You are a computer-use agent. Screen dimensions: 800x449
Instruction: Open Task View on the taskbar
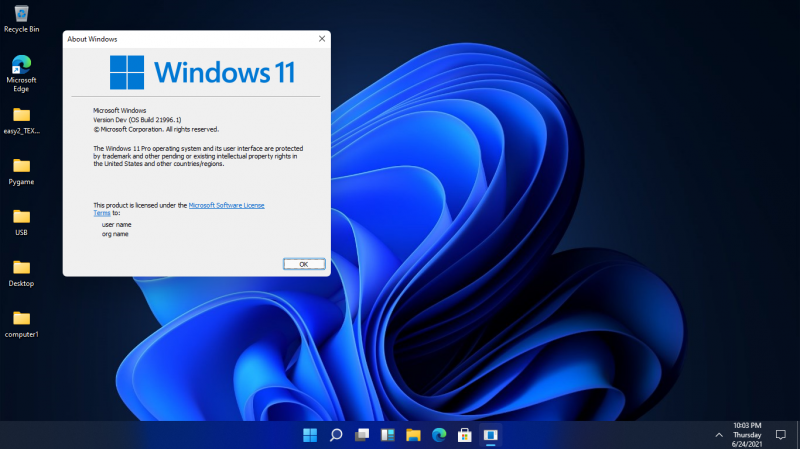tap(362, 435)
